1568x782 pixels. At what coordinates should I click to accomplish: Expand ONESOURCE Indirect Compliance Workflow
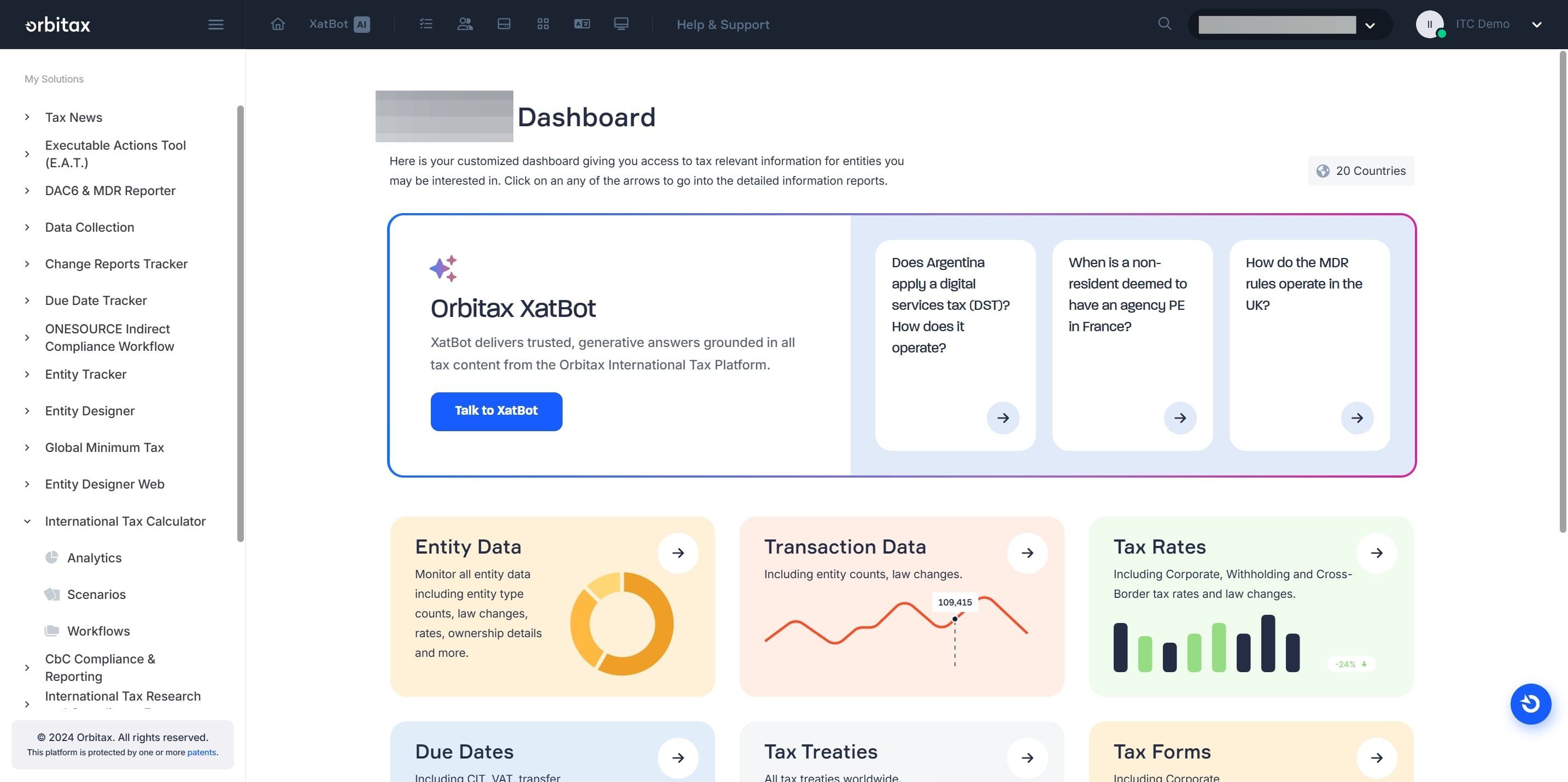(x=27, y=337)
